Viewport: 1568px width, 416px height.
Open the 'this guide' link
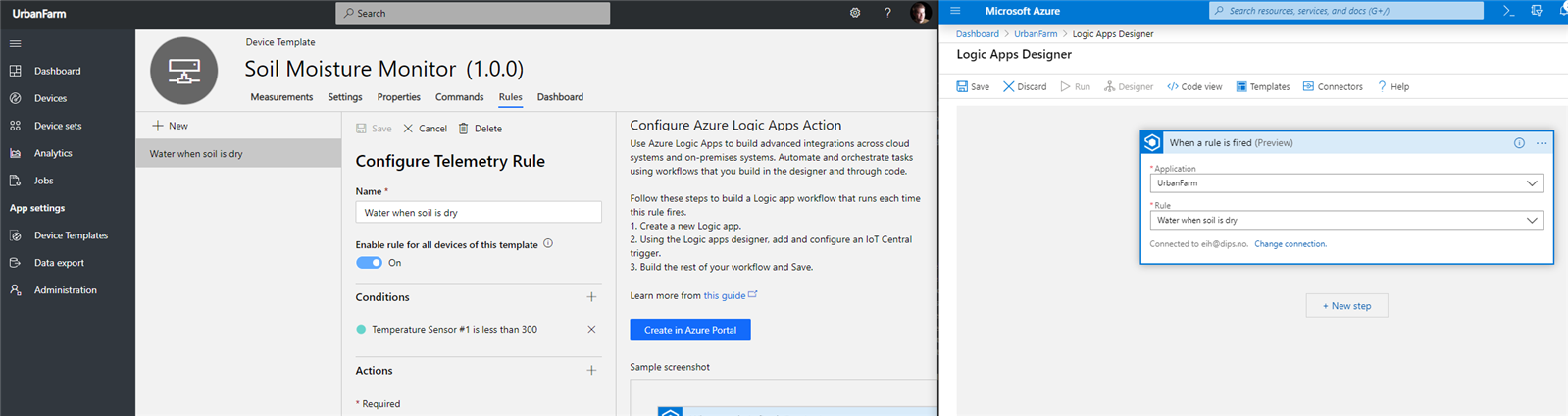[725, 295]
